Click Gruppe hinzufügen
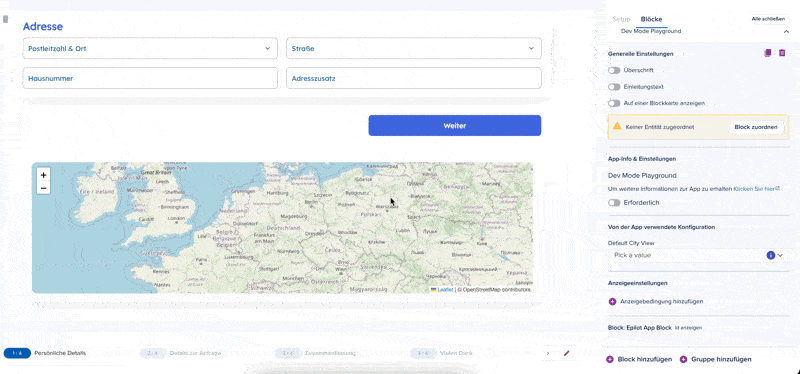Image resolution: width=800 pixels, height=374 pixels. click(x=721, y=359)
